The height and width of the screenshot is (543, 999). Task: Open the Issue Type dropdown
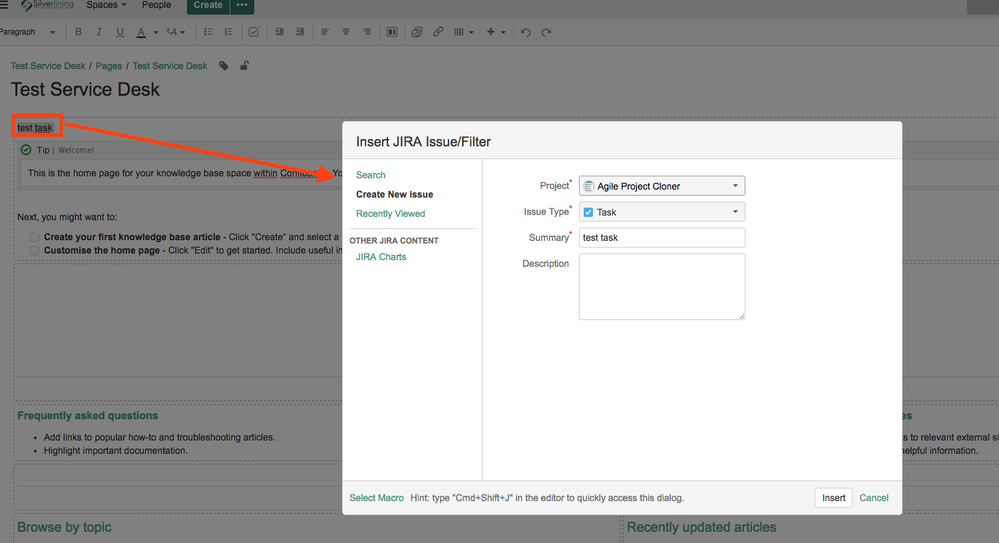(662, 212)
